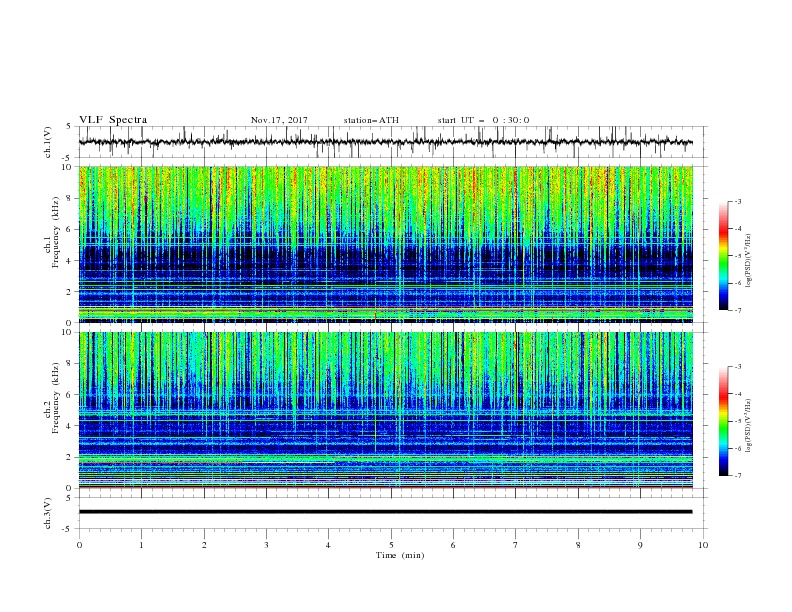Click inside the ch.1 spectrogram panel
The image size is (792, 612).
click(x=386, y=244)
